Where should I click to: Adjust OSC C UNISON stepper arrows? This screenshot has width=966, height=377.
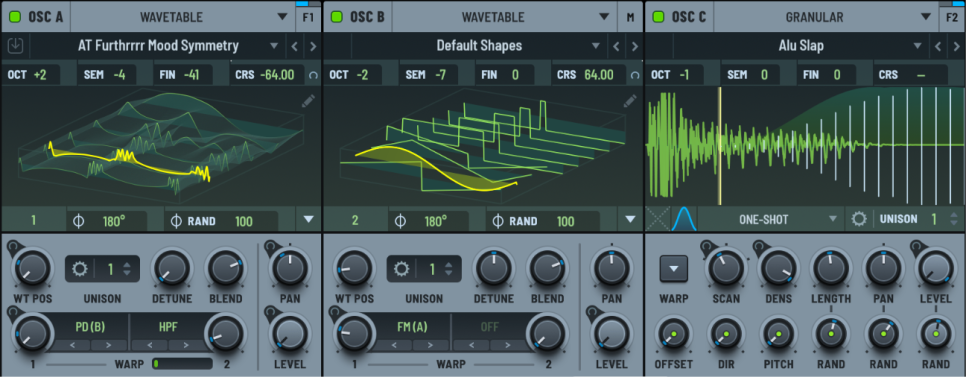(954, 219)
